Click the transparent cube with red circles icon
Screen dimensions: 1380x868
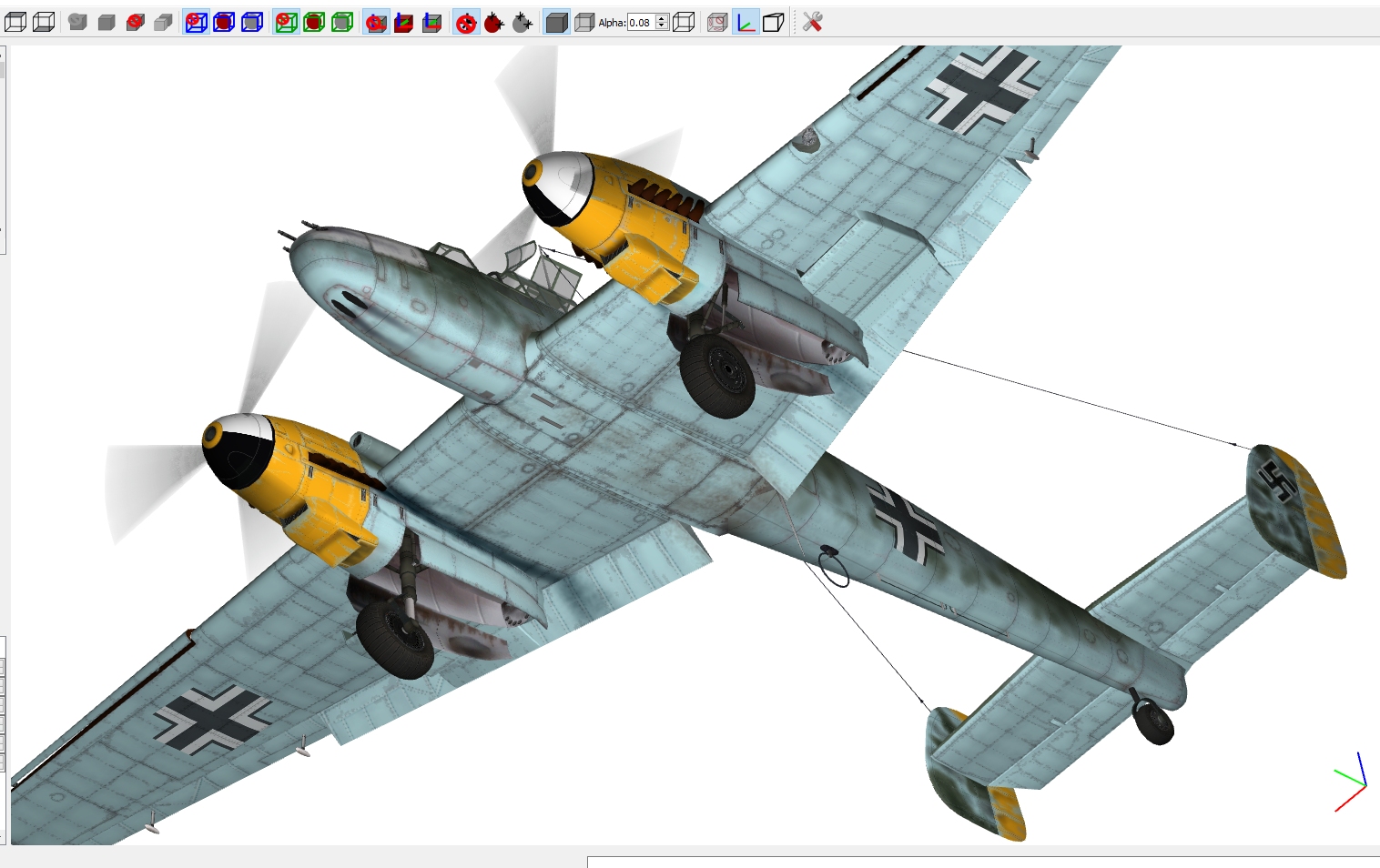click(x=717, y=22)
